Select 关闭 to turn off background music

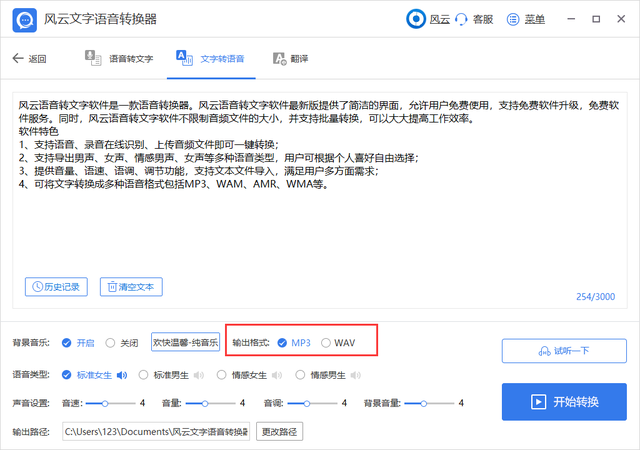coord(110,343)
